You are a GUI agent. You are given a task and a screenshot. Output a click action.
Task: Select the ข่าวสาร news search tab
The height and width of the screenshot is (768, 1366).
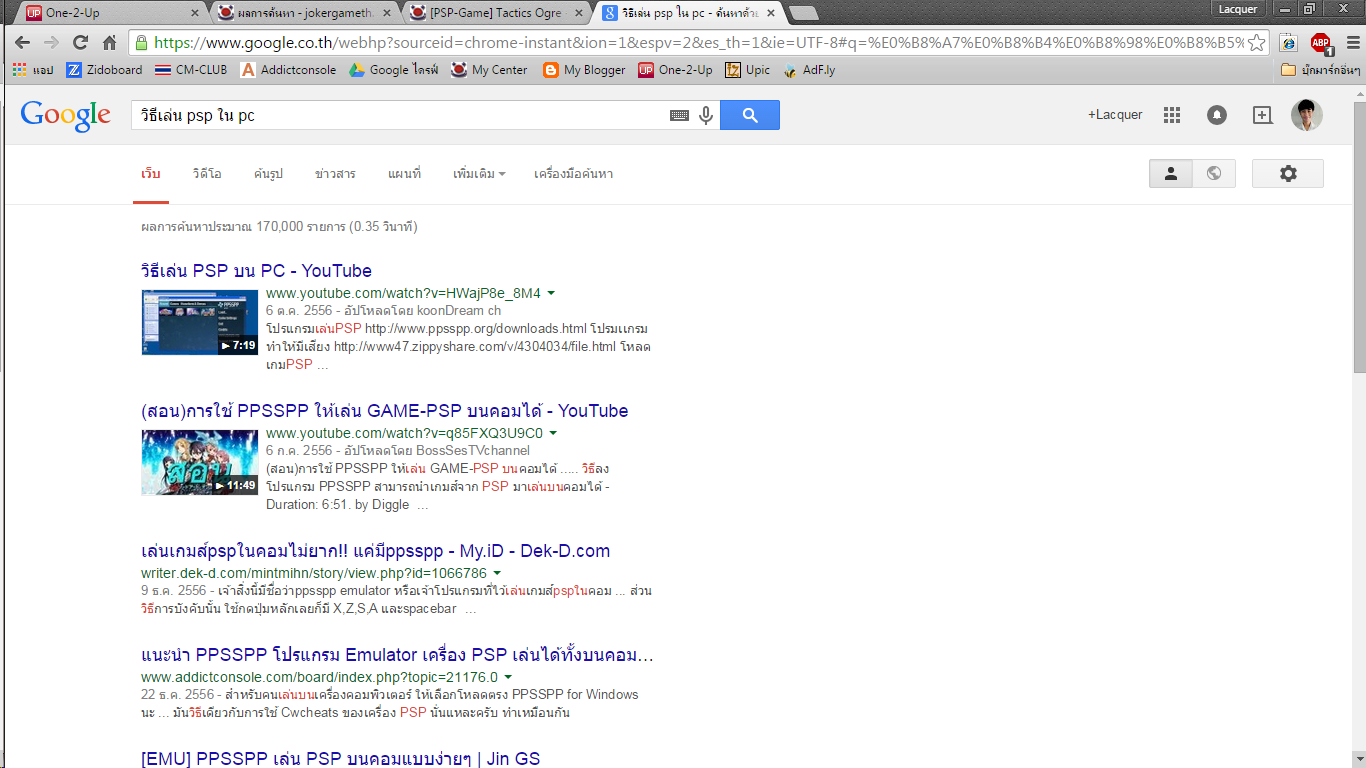335,174
